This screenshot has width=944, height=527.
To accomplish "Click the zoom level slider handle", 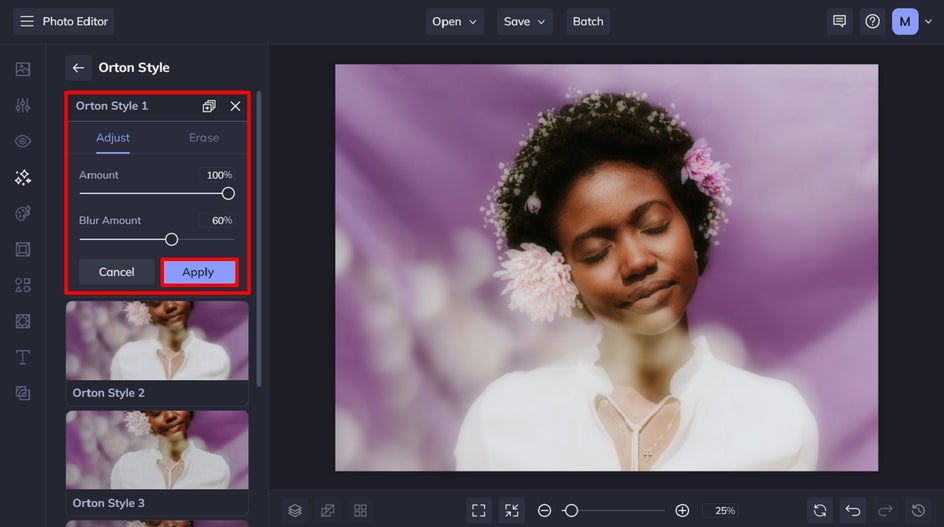I will click(571, 511).
